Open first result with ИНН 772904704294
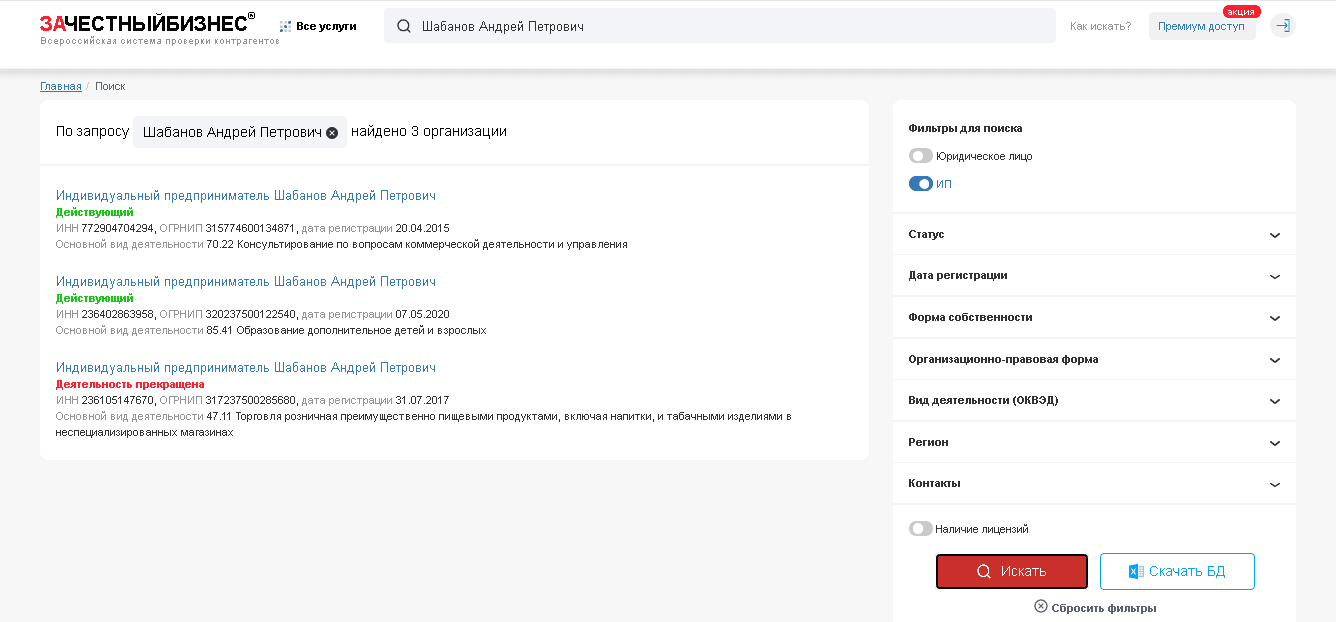1336x622 pixels. click(246, 196)
